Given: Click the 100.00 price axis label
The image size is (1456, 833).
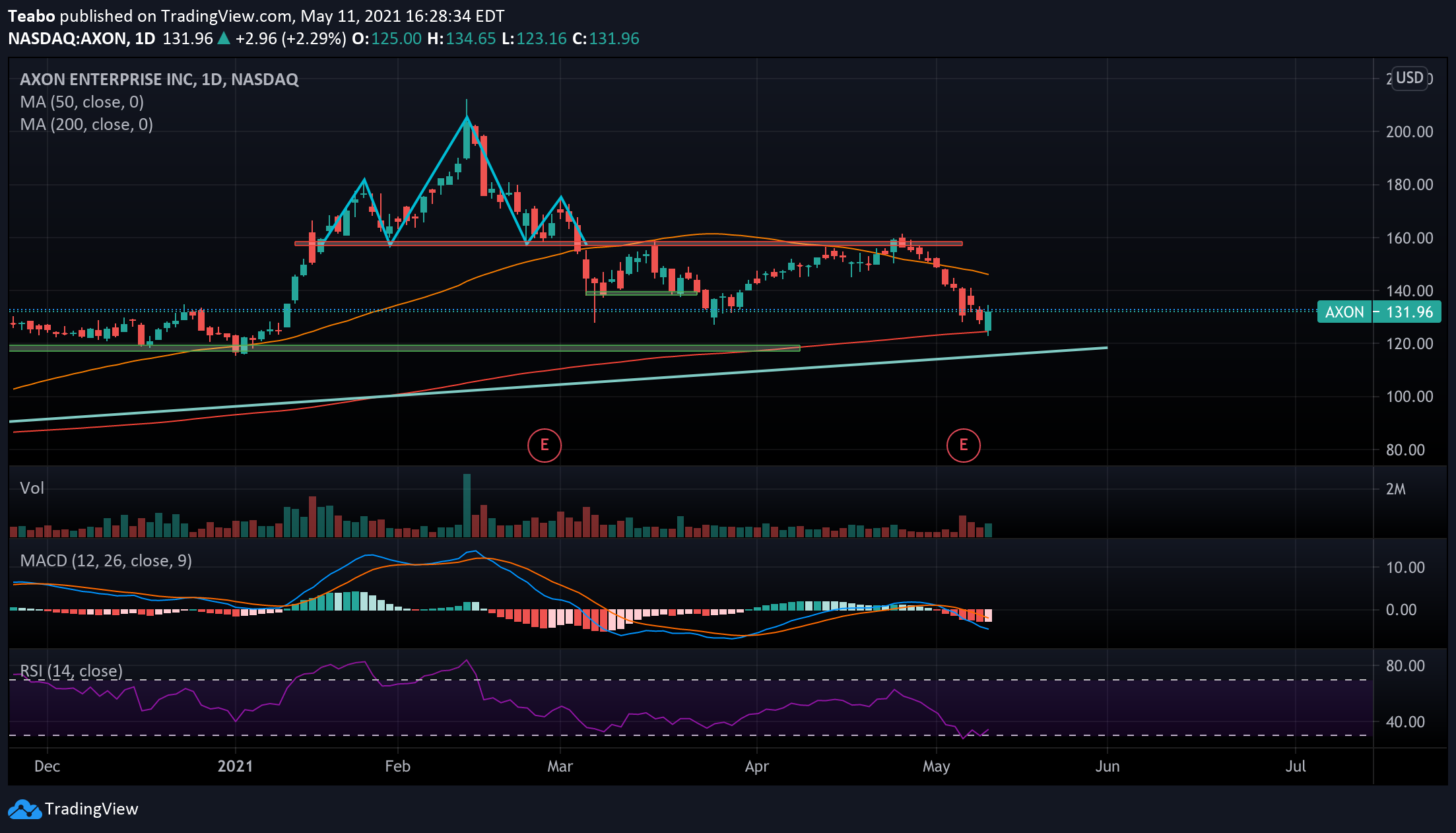Looking at the screenshot, I should (x=1410, y=397).
